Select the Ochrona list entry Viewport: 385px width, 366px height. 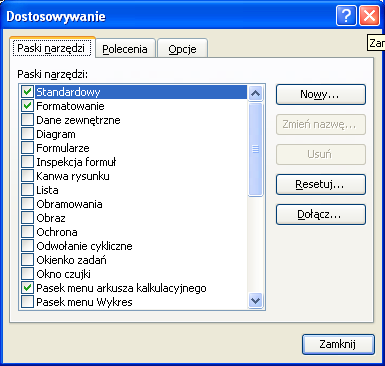pos(57,232)
